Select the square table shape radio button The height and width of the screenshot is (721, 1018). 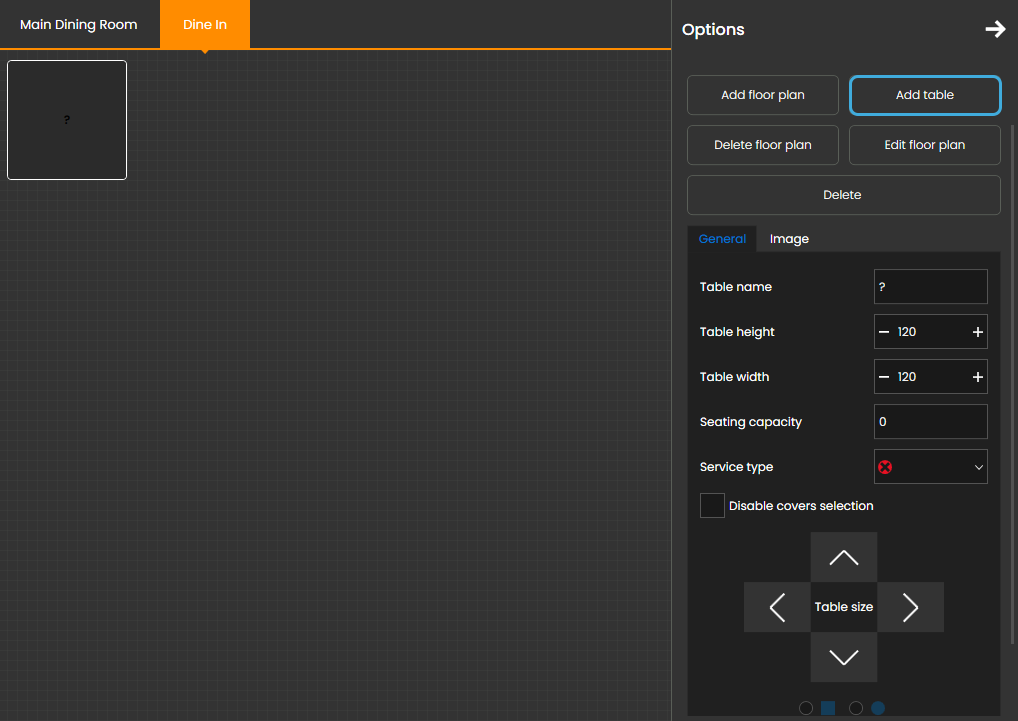806,708
